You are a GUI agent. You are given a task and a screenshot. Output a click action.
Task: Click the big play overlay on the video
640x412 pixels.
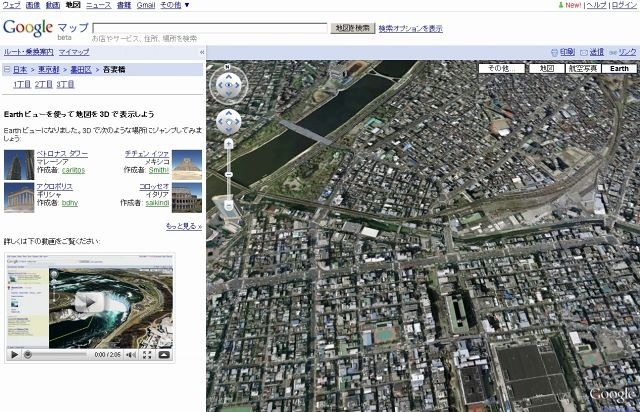89,302
